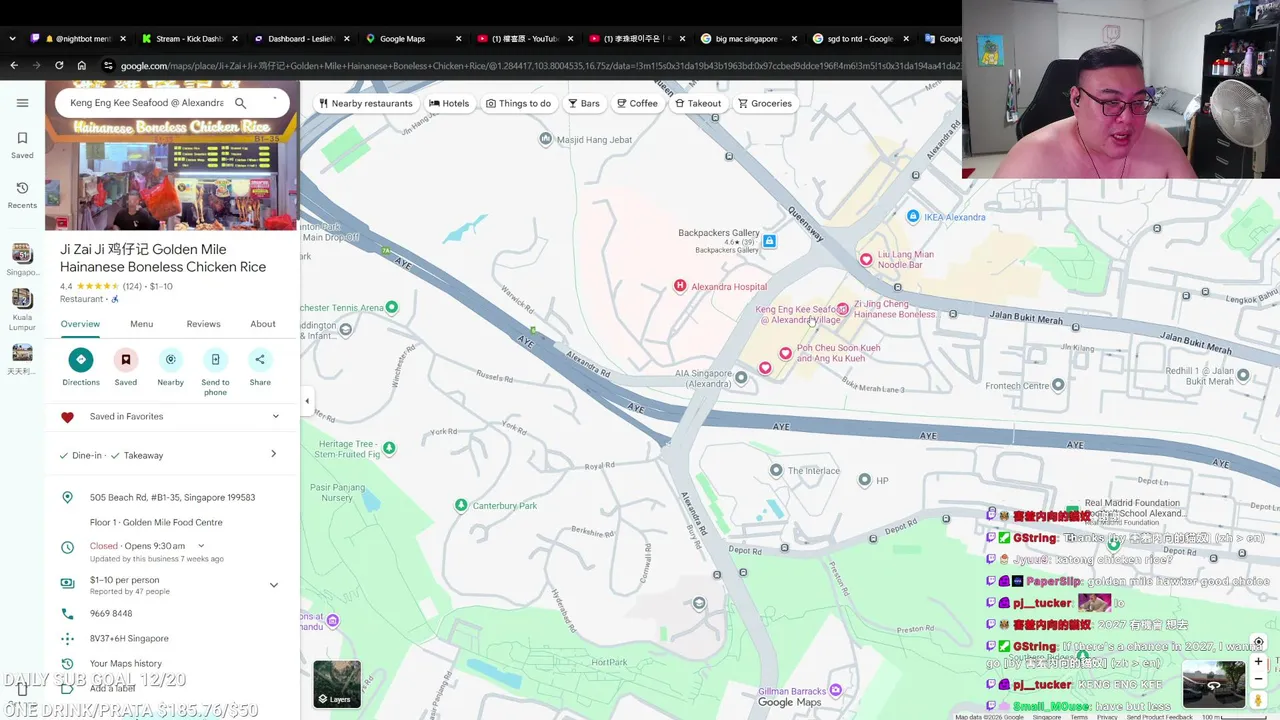Open the Reviews tab
Screen dimensions: 1280x720
pos(203,324)
